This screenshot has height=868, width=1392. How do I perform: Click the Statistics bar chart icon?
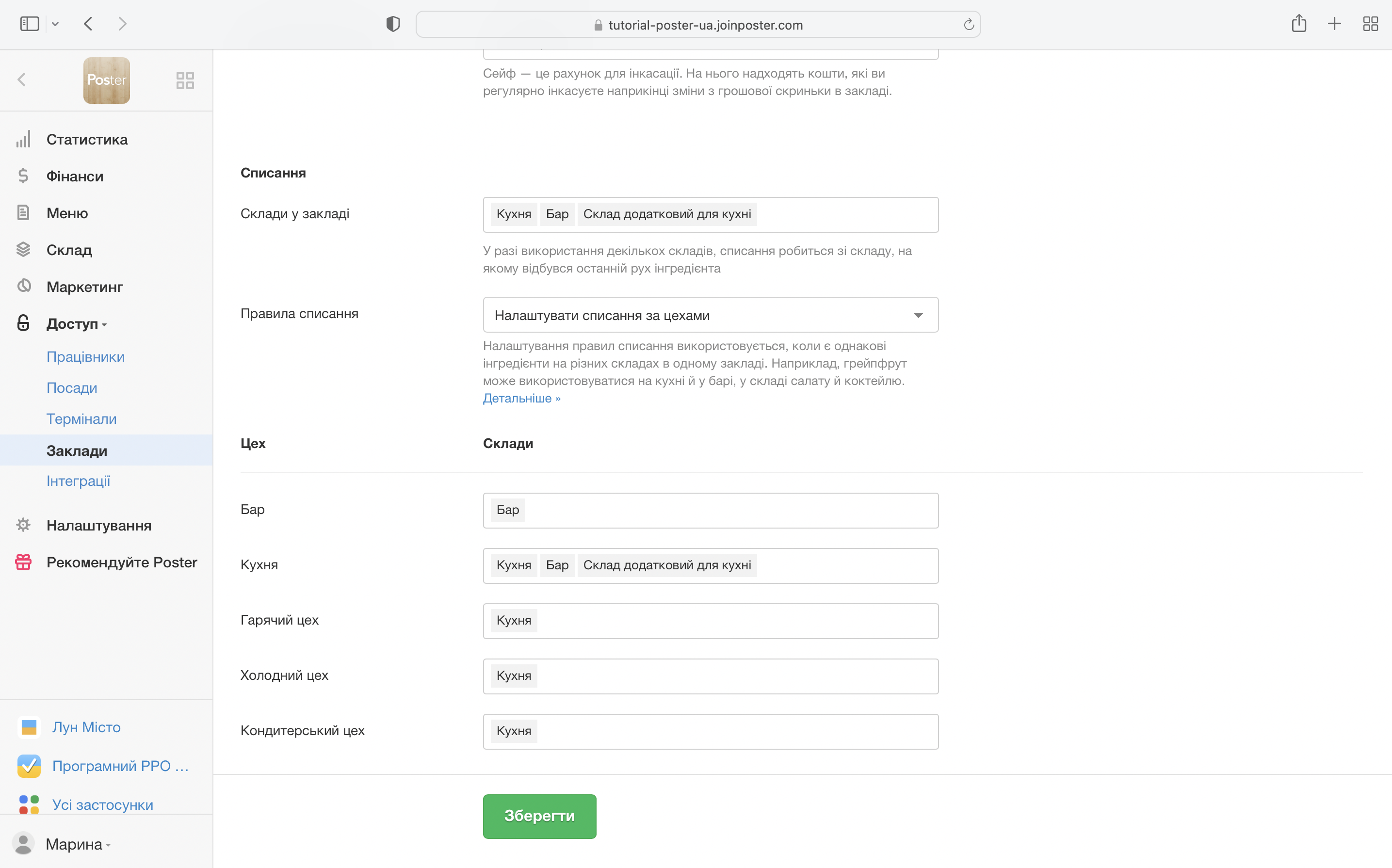(23, 140)
